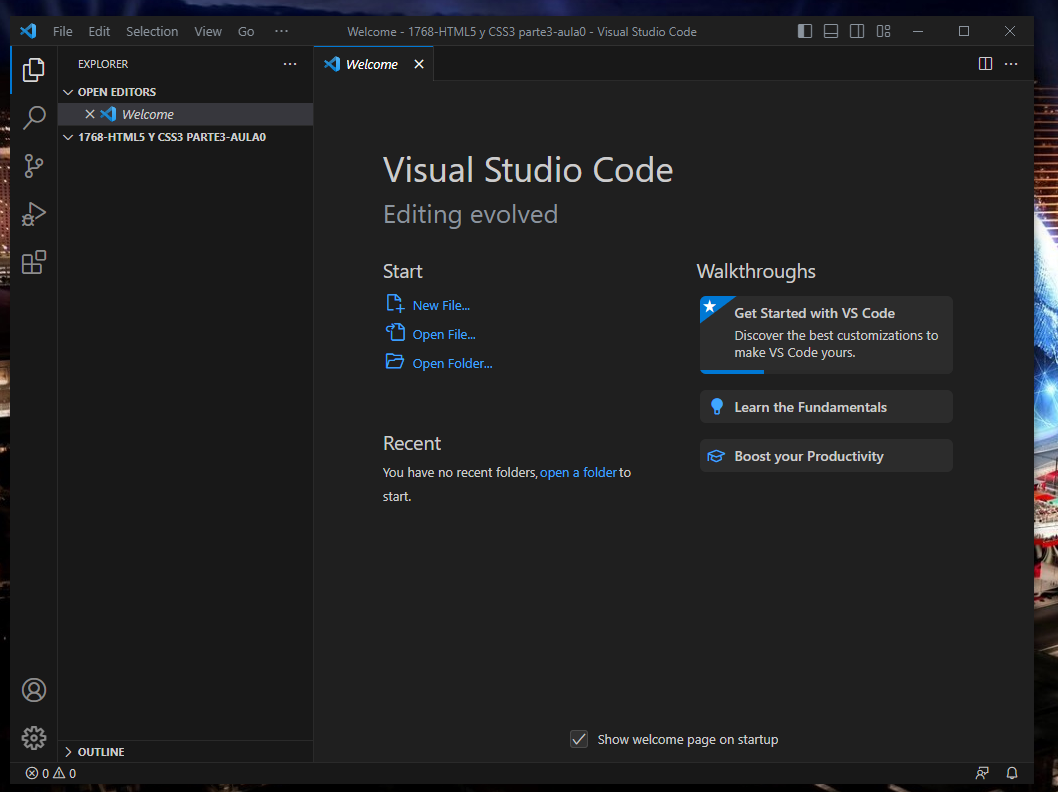Open Explorer Views and More Actions ellipsis
The height and width of the screenshot is (792, 1058).
pos(290,63)
